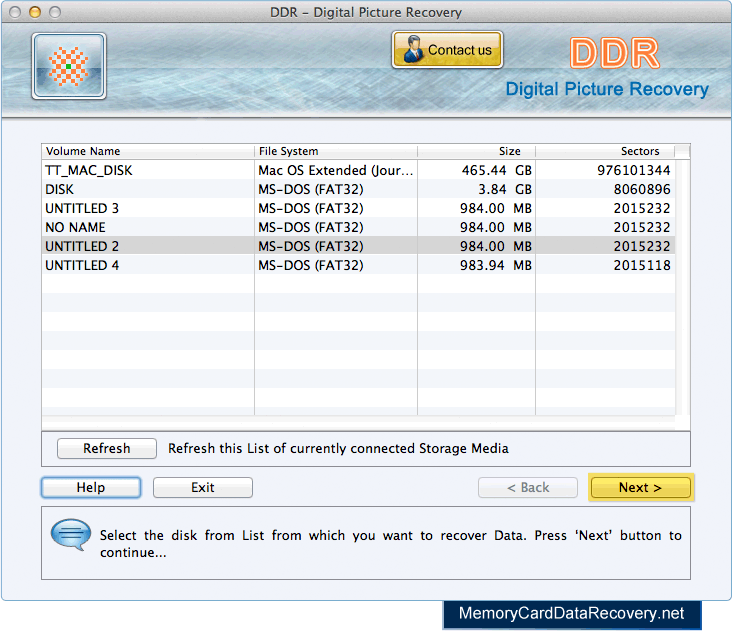Screen dimensions: 732x631
Task: Click the large orange DDR header text
Action: (x=614, y=53)
